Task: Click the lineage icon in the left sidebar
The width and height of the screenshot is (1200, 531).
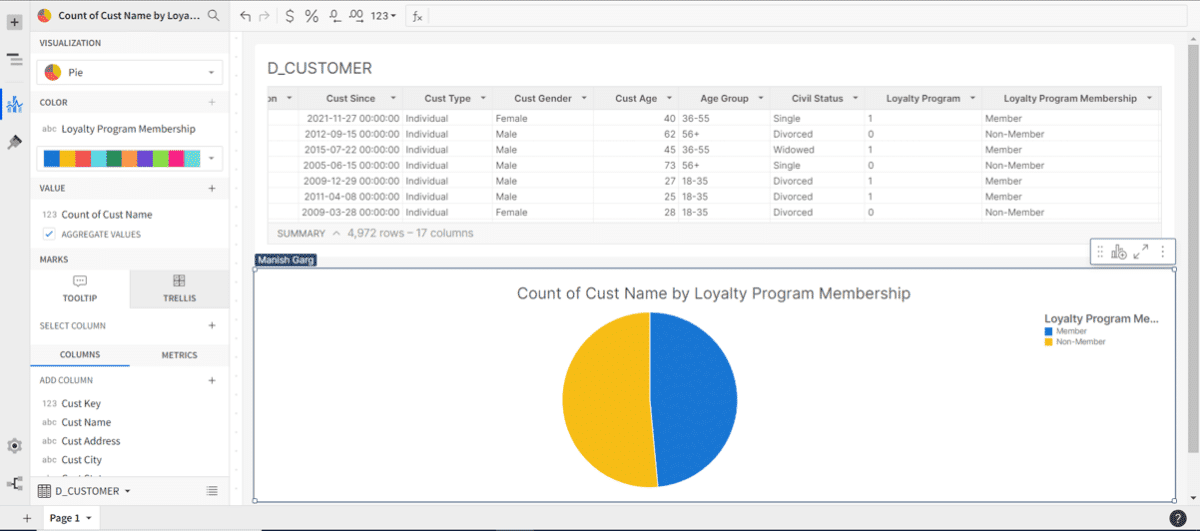Action: [x=14, y=484]
